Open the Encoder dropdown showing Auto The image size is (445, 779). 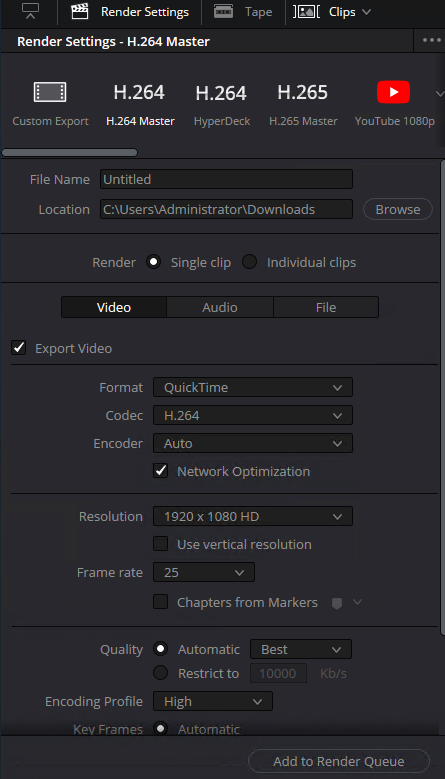(x=253, y=443)
